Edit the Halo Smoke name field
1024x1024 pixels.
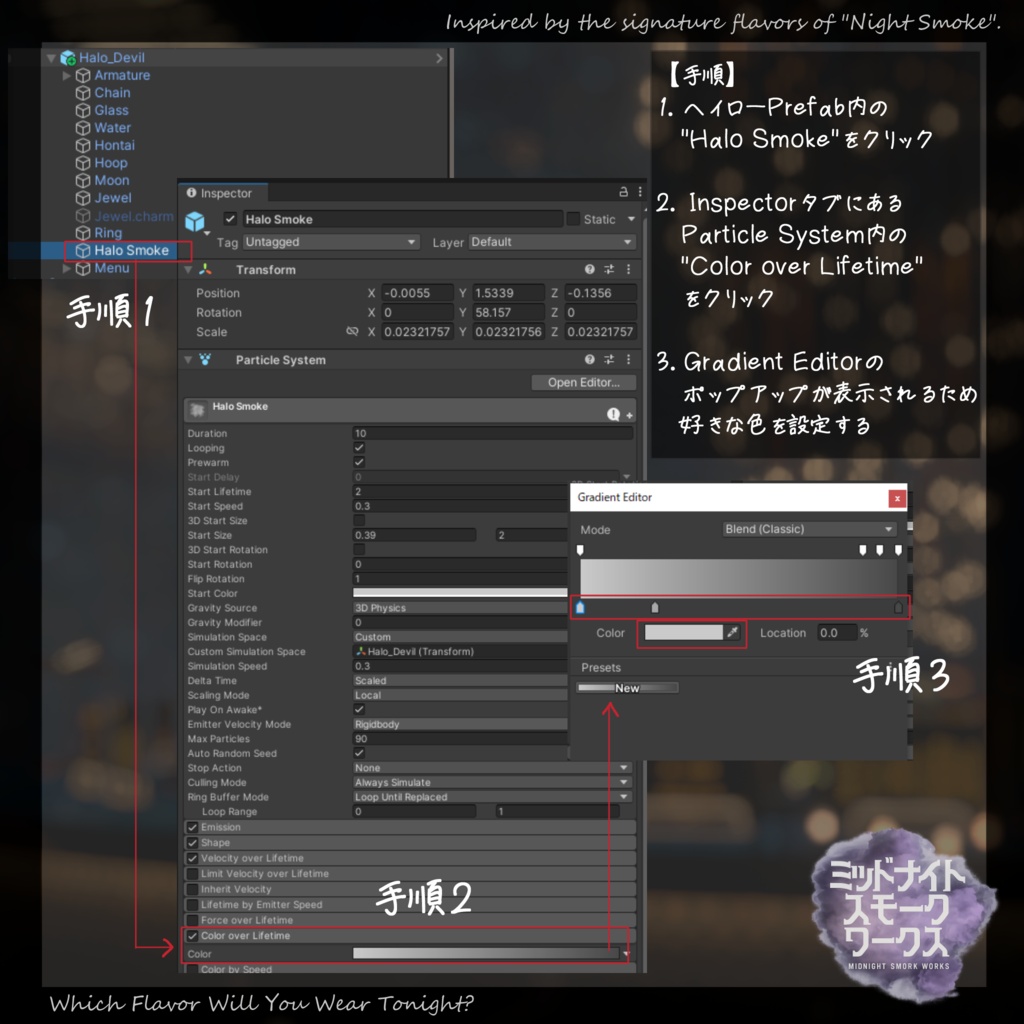[x=402, y=219]
